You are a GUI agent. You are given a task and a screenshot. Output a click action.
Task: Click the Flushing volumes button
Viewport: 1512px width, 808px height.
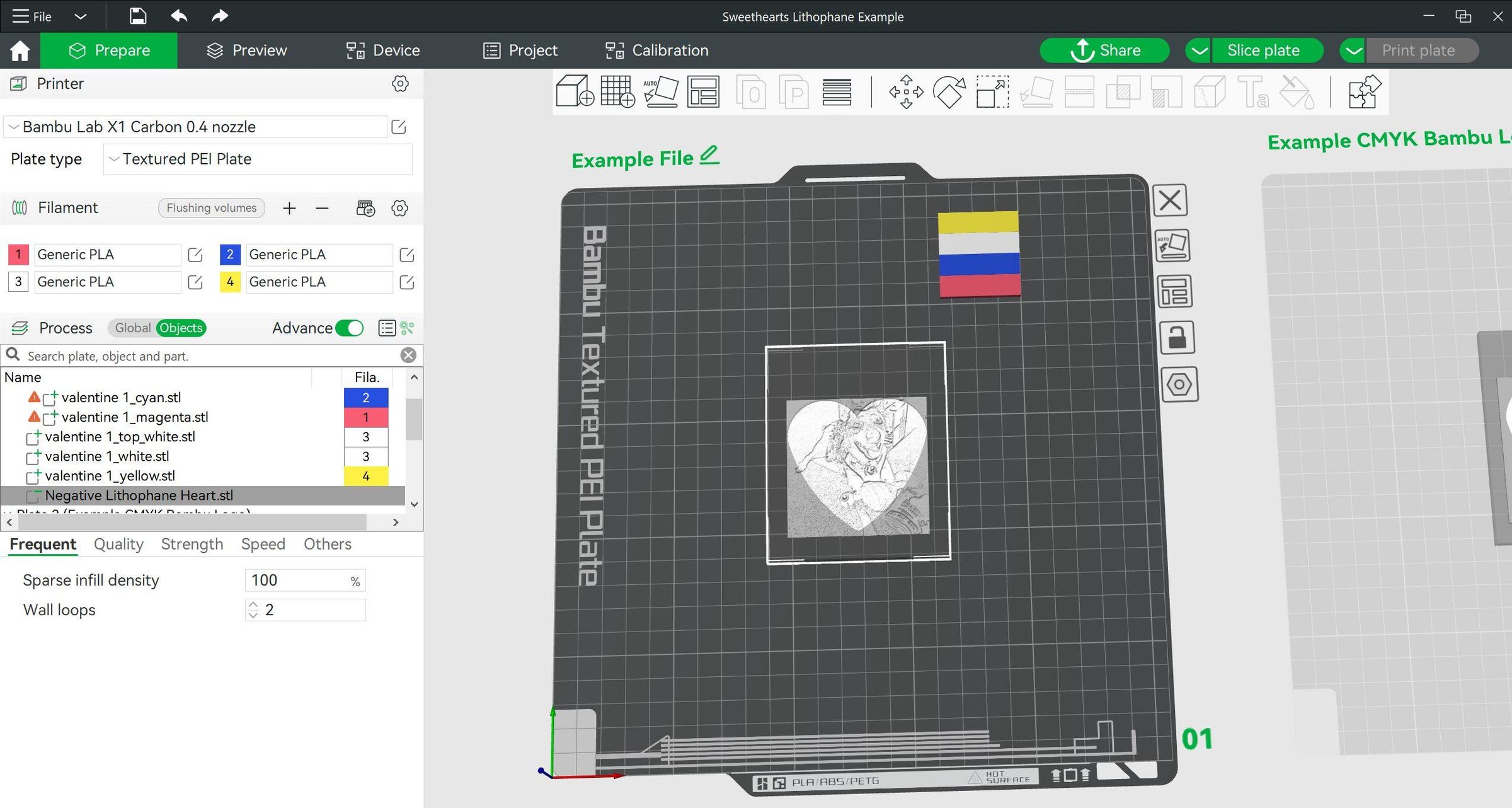pos(211,208)
